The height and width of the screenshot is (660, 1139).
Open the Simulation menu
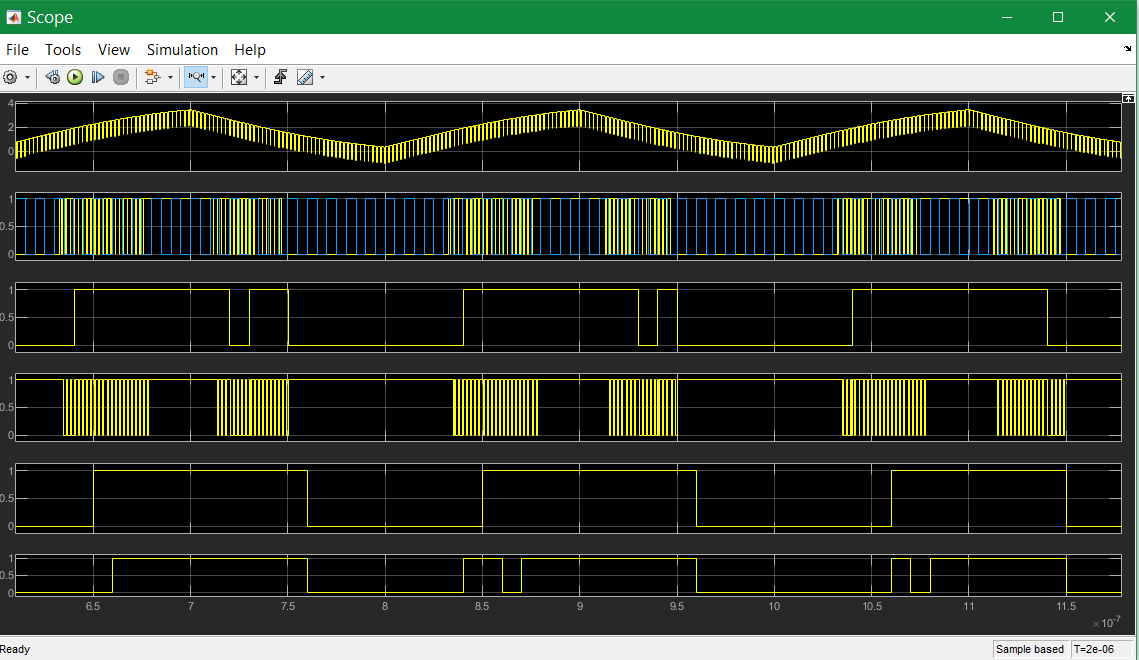182,50
